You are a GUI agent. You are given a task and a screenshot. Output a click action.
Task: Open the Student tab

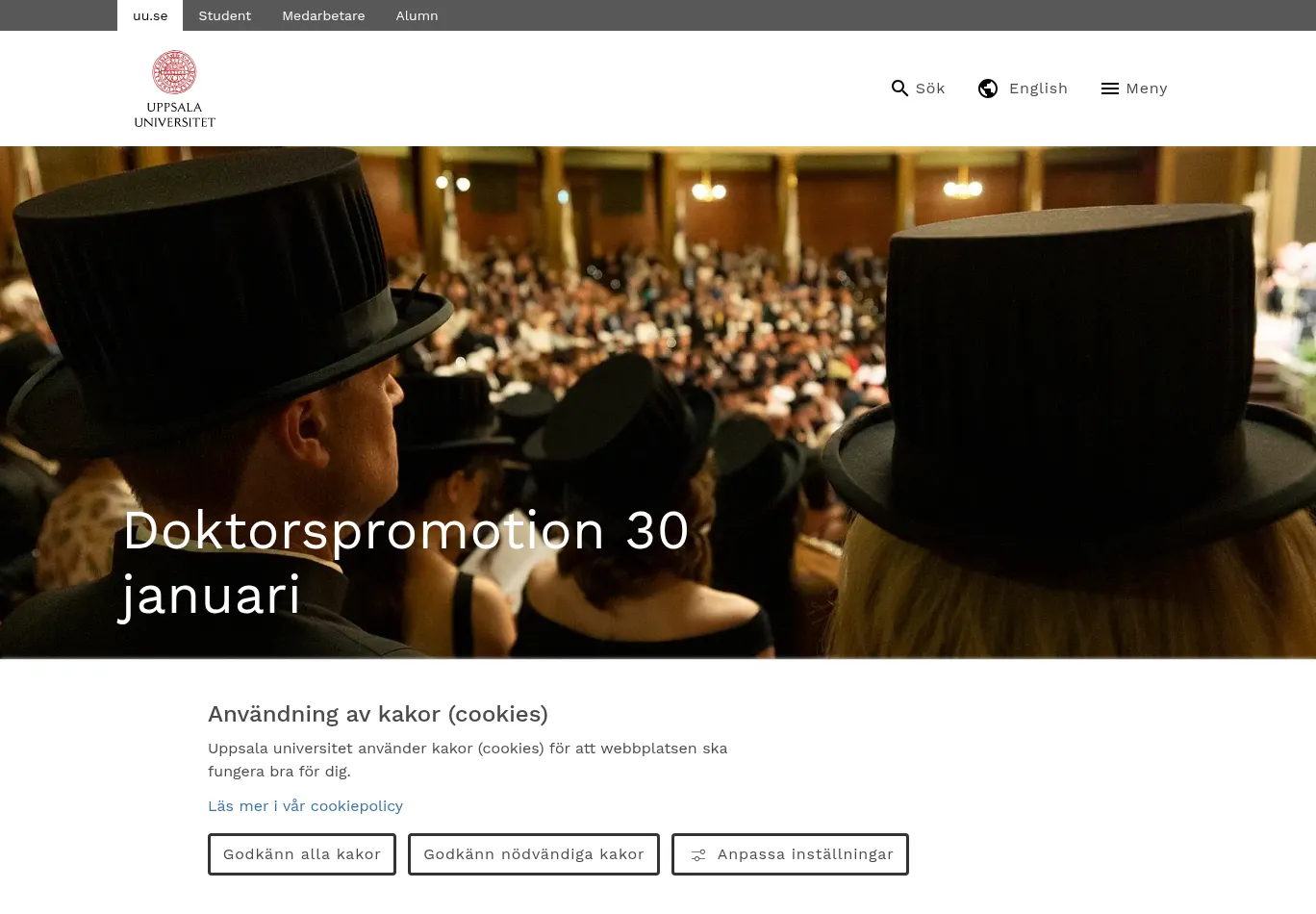pyautogui.click(x=224, y=15)
